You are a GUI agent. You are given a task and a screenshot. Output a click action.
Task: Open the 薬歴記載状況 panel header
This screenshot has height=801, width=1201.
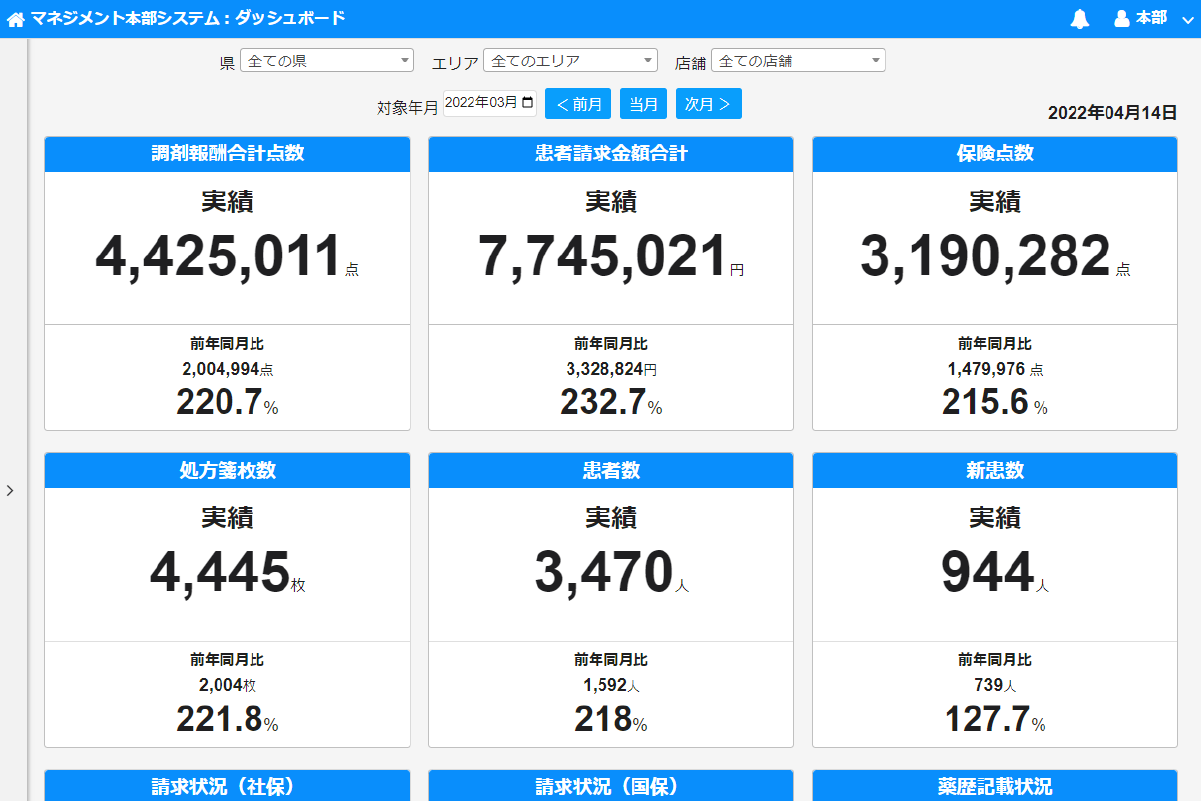[995, 786]
